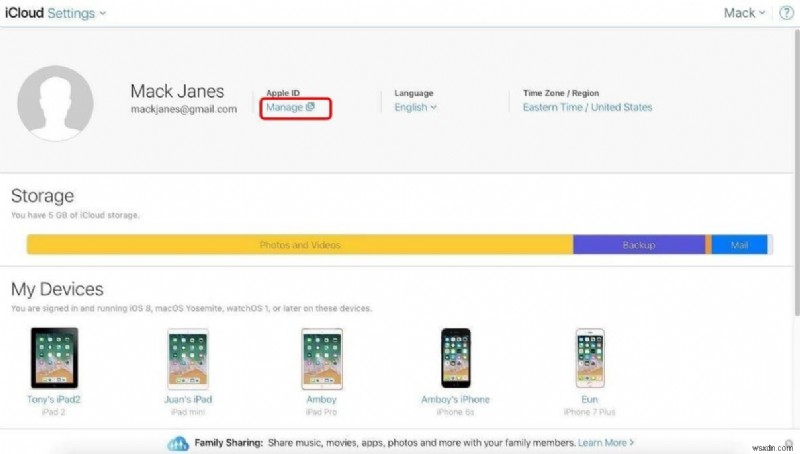Select Tony's iPad2 device icon
This screenshot has width=800, height=454.
coord(53,358)
